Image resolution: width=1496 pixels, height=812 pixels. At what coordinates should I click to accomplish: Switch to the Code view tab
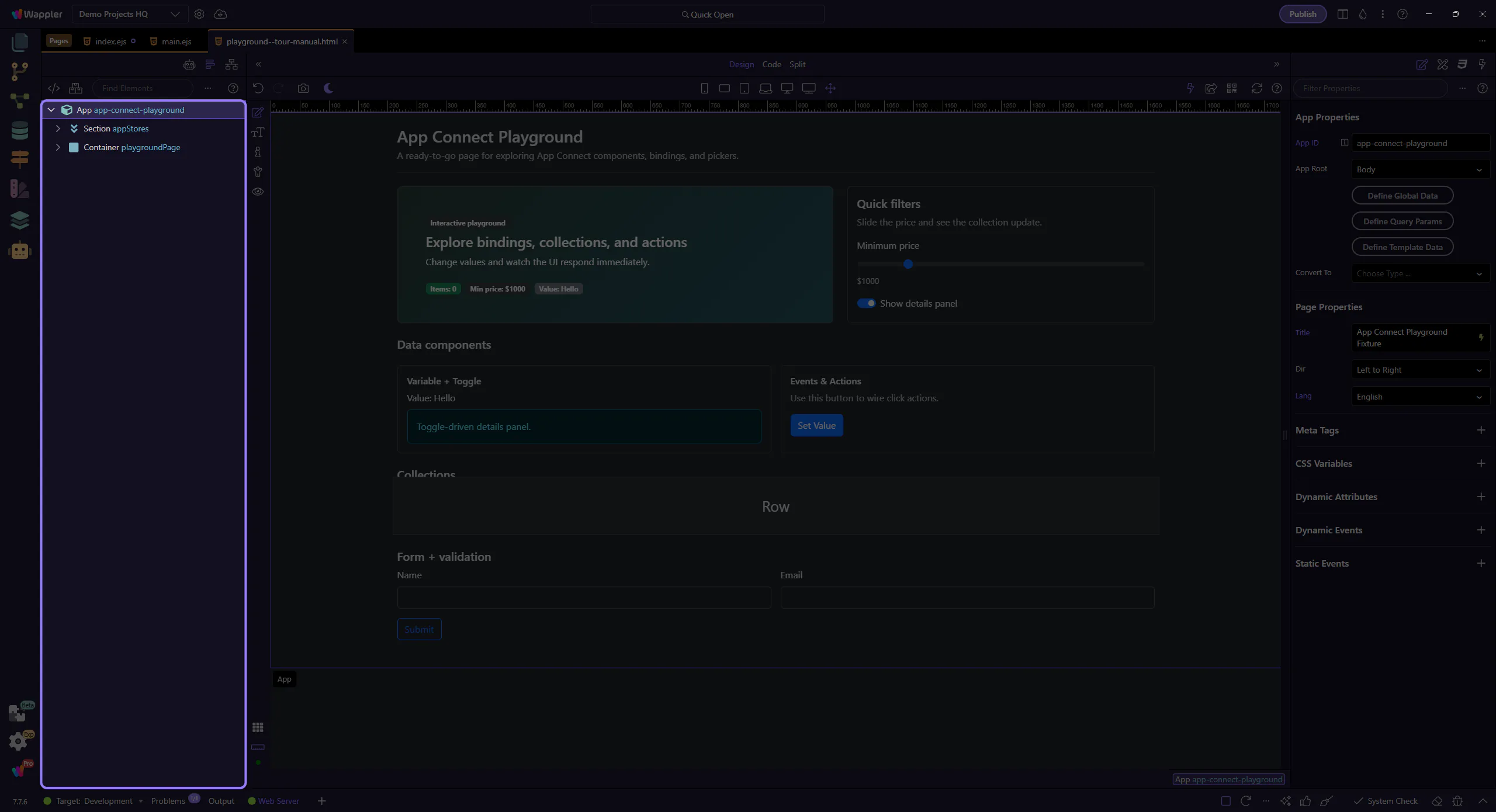pyautogui.click(x=771, y=64)
